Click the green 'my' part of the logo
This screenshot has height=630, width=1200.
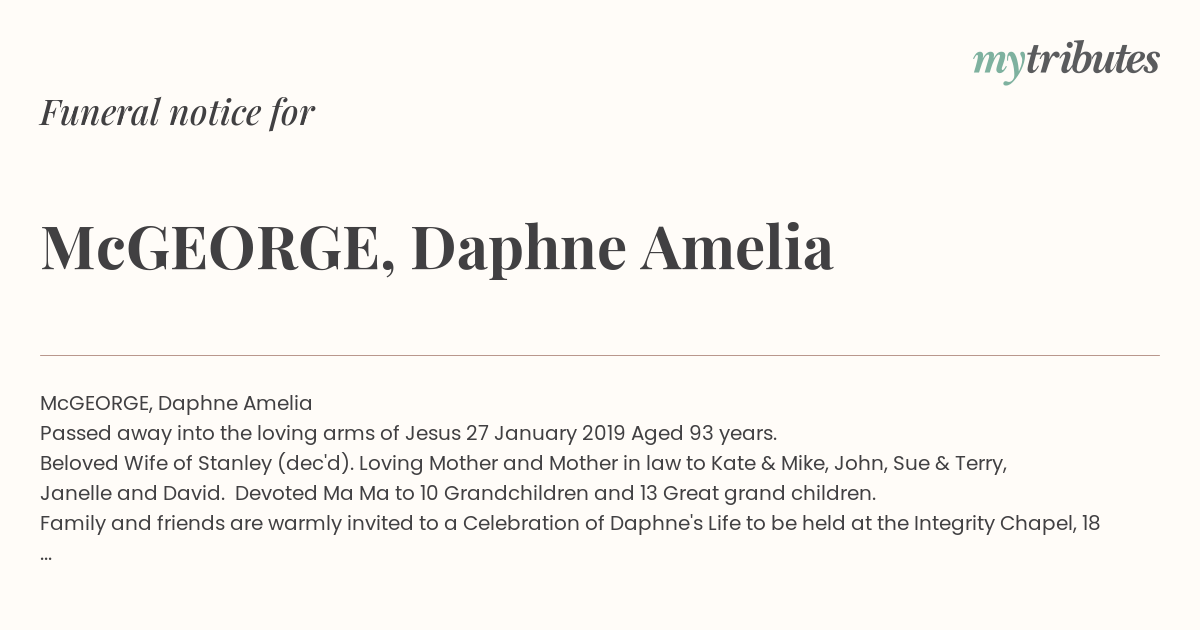pos(999,63)
